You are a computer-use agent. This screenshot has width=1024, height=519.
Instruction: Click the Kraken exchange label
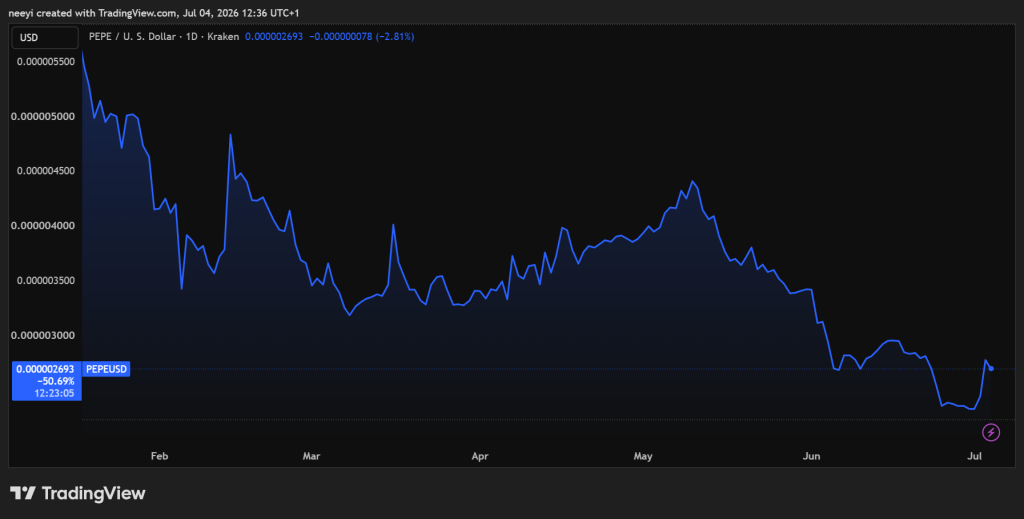click(x=223, y=37)
